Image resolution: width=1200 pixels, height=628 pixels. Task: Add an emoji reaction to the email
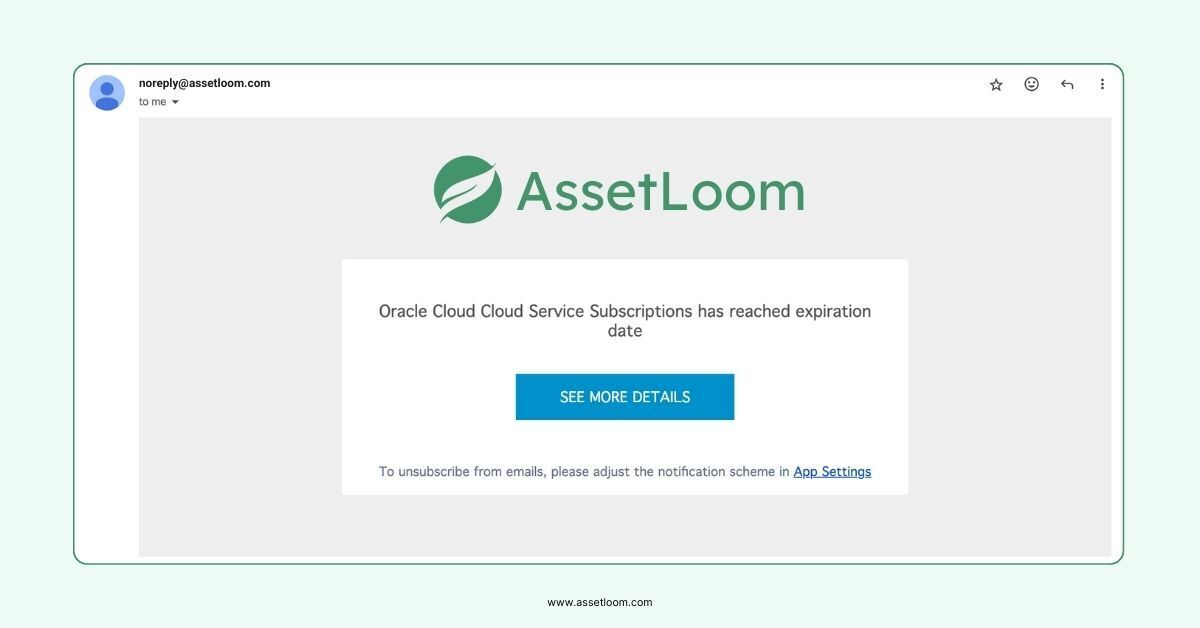tap(1031, 84)
